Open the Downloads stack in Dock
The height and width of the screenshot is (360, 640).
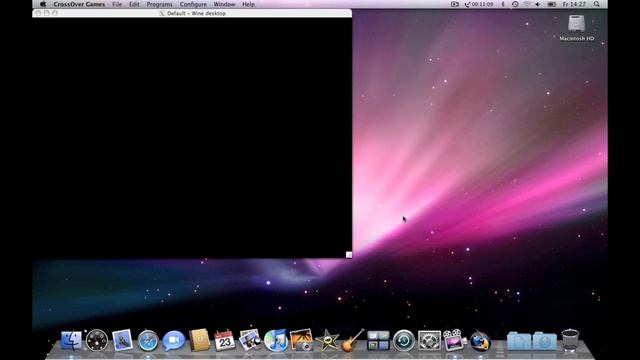coord(544,341)
